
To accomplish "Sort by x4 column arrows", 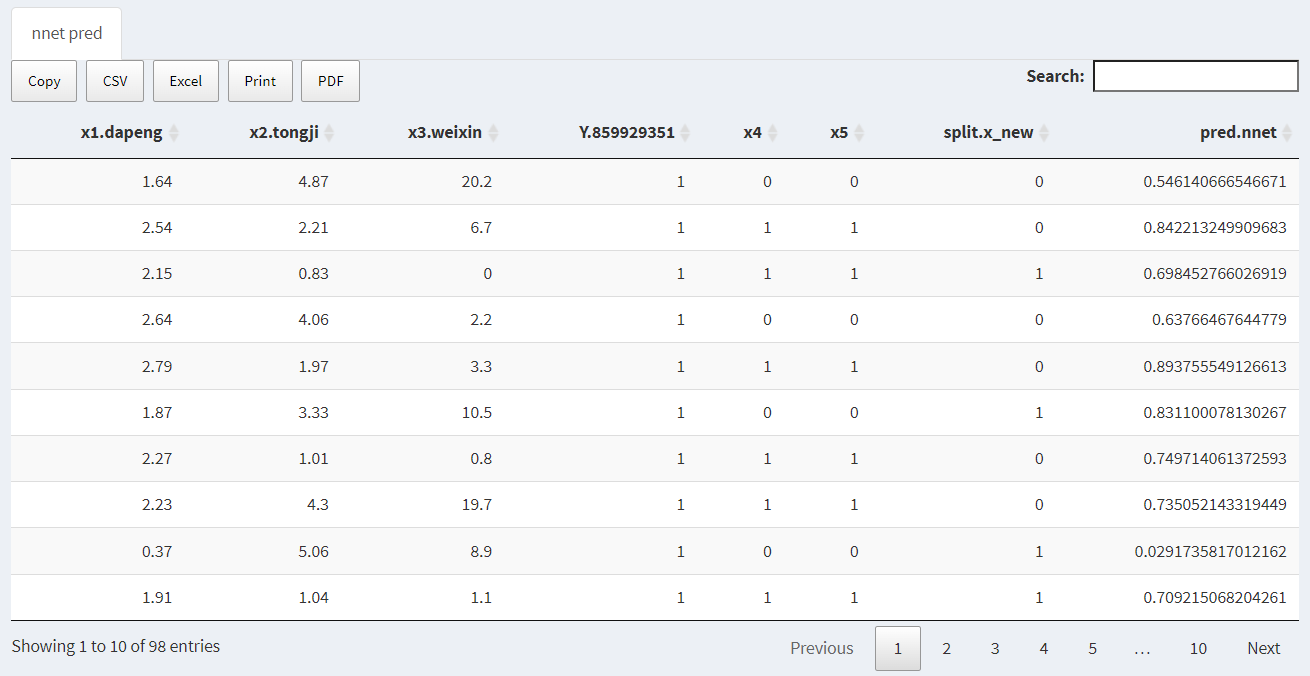I will coord(772,133).
